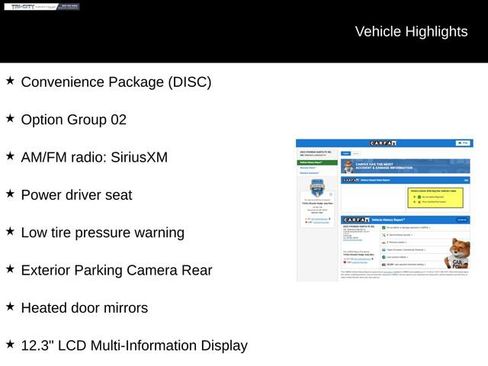Click 'Convenience Package (DISC)' list item
488x366 pixels.
pos(116,82)
